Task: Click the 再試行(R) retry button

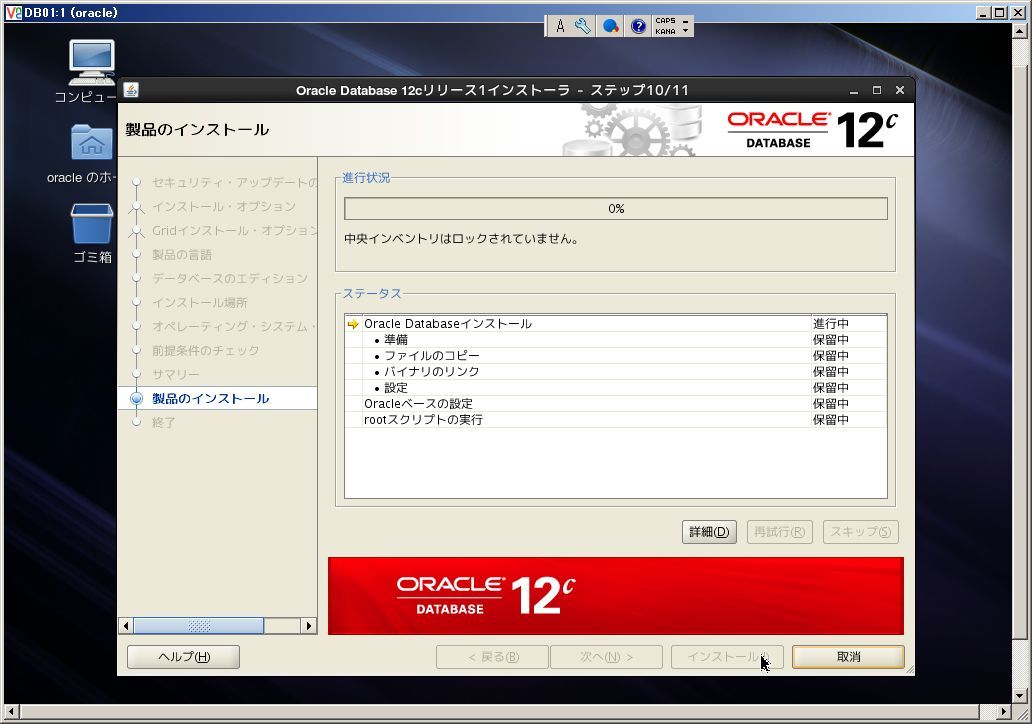Action: 780,532
